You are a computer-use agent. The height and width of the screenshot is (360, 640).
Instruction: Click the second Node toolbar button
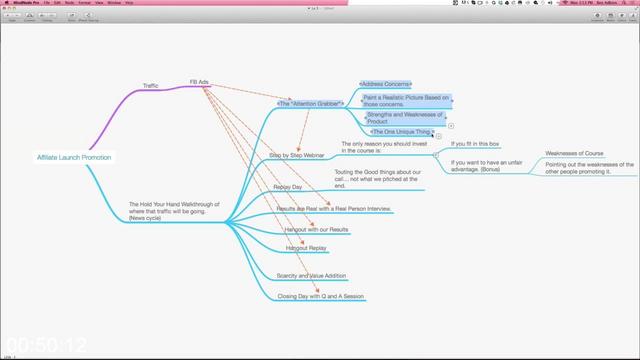coord(17,15)
